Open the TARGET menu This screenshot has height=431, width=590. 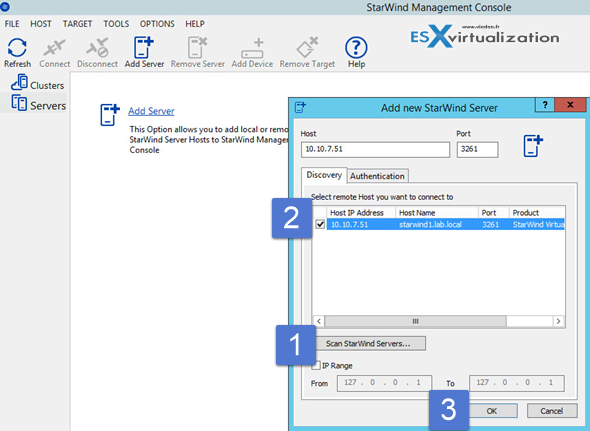pyautogui.click(x=77, y=24)
